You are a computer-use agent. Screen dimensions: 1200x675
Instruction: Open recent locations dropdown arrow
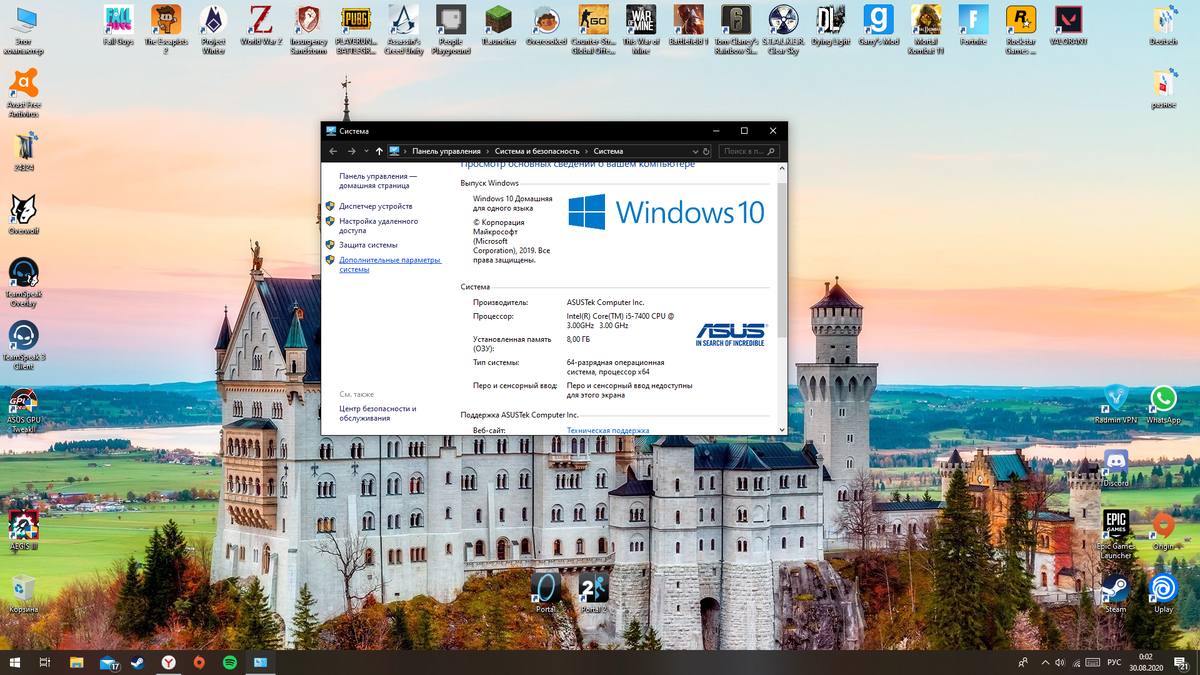[x=366, y=151]
